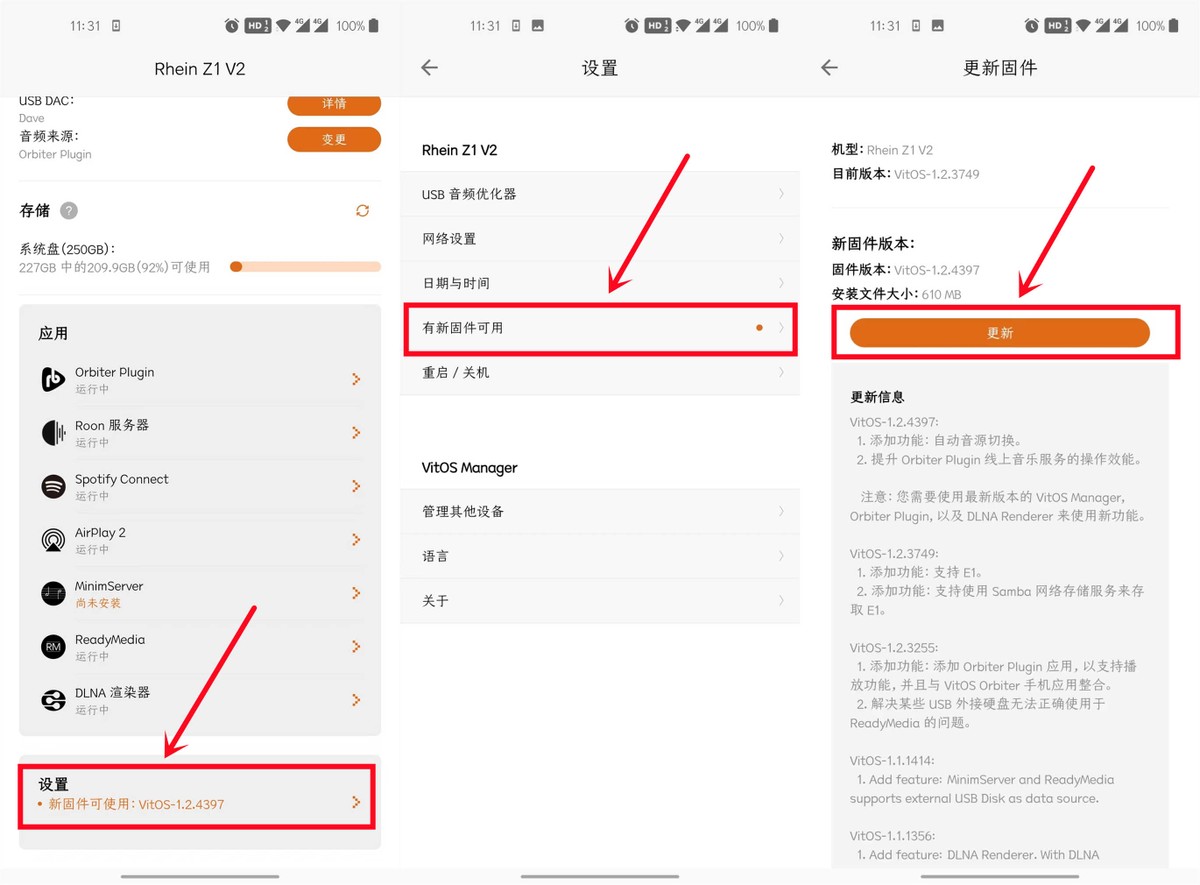Screen dimensions: 1200x885
Task: Tap the DLNA renderer icon
Action: 53,701
